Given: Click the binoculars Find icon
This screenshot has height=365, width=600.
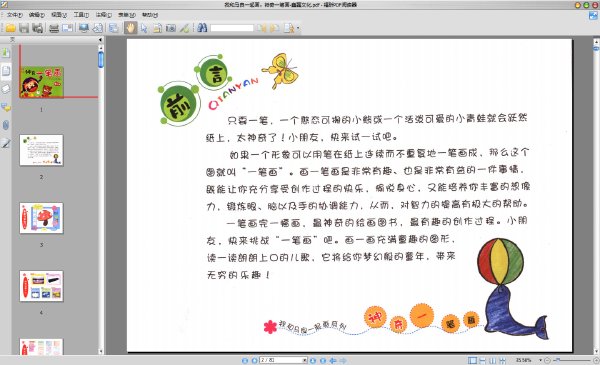Looking at the screenshot, I should tap(202, 28).
